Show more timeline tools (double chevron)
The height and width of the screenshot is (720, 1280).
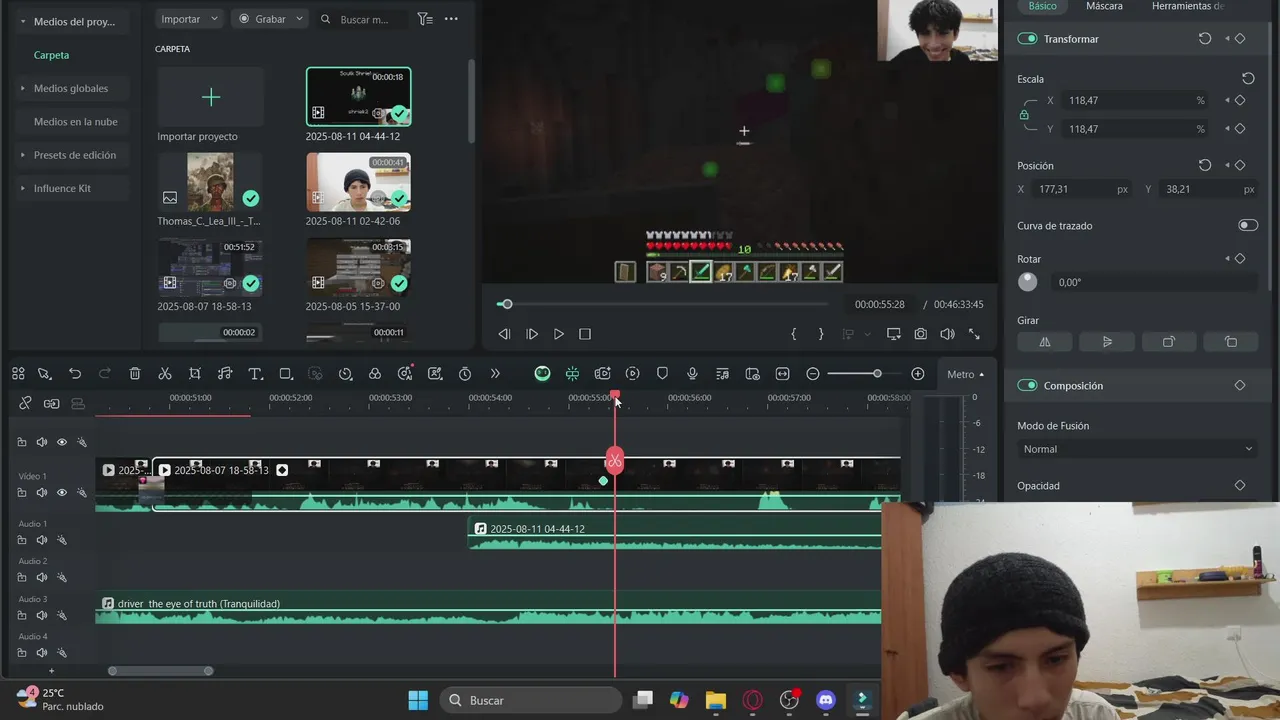coord(495,374)
